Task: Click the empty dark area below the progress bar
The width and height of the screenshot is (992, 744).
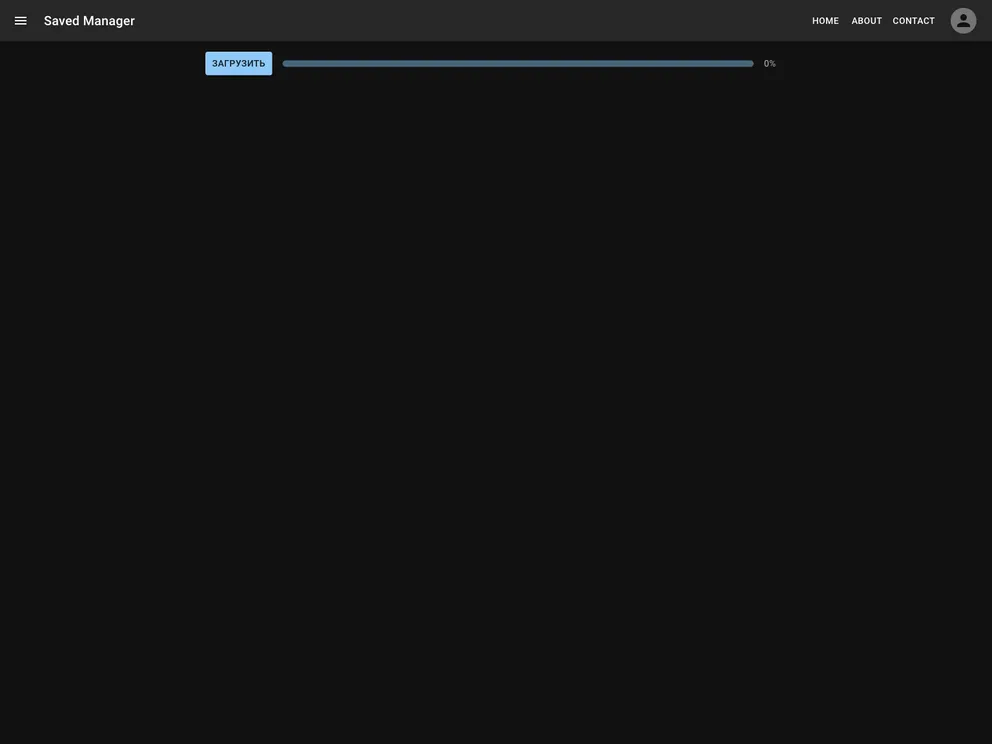Action: [496, 400]
